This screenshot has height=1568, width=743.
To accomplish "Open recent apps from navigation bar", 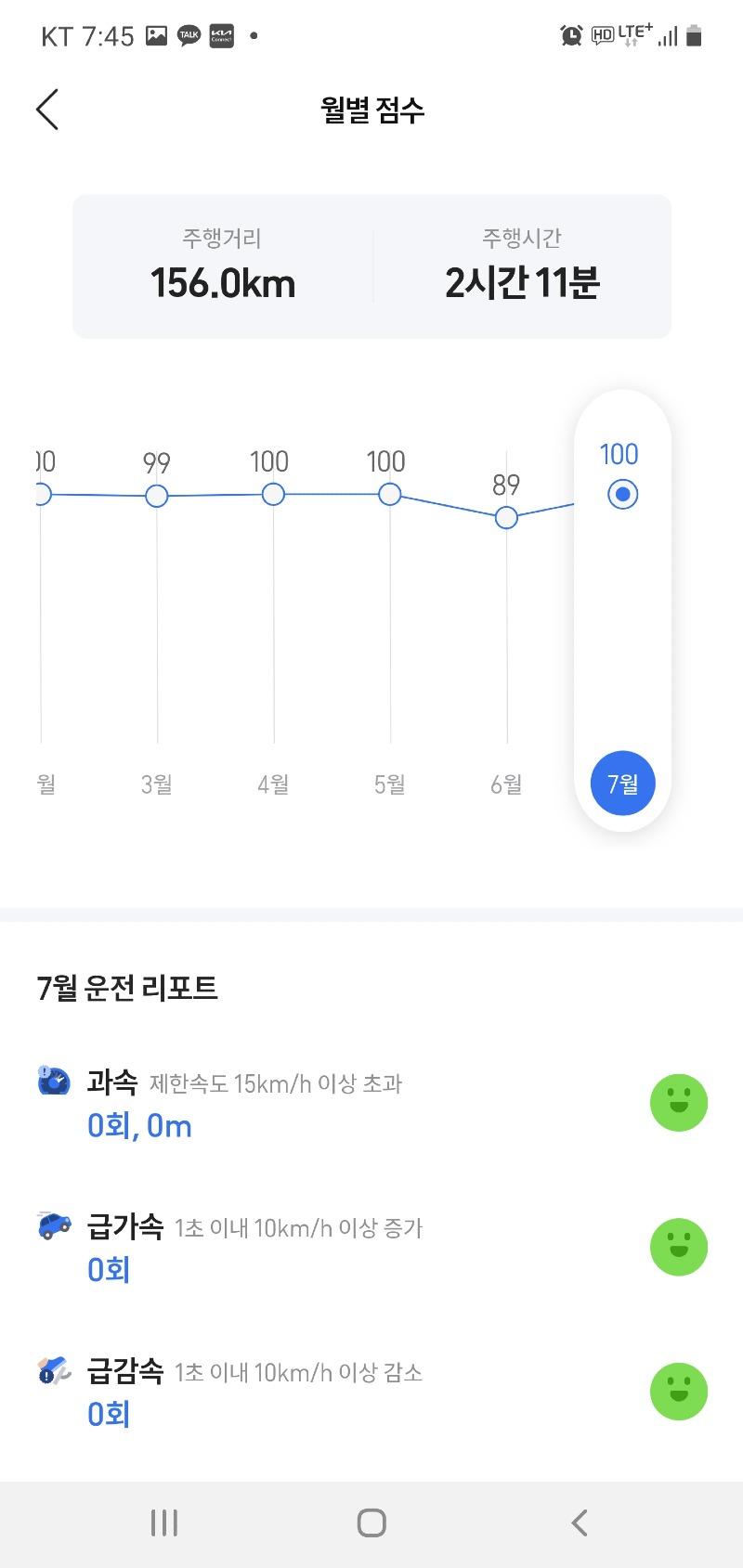I will click(164, 1523).
